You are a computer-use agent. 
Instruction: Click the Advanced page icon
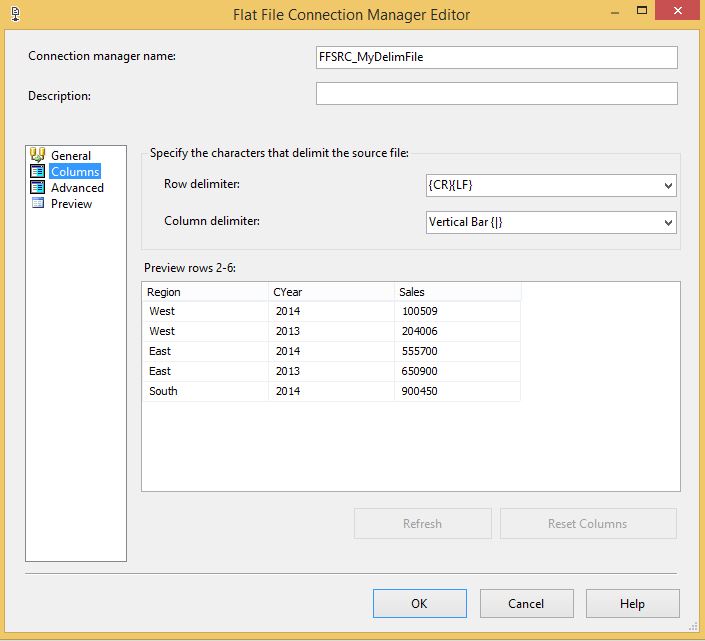point(38,188)
